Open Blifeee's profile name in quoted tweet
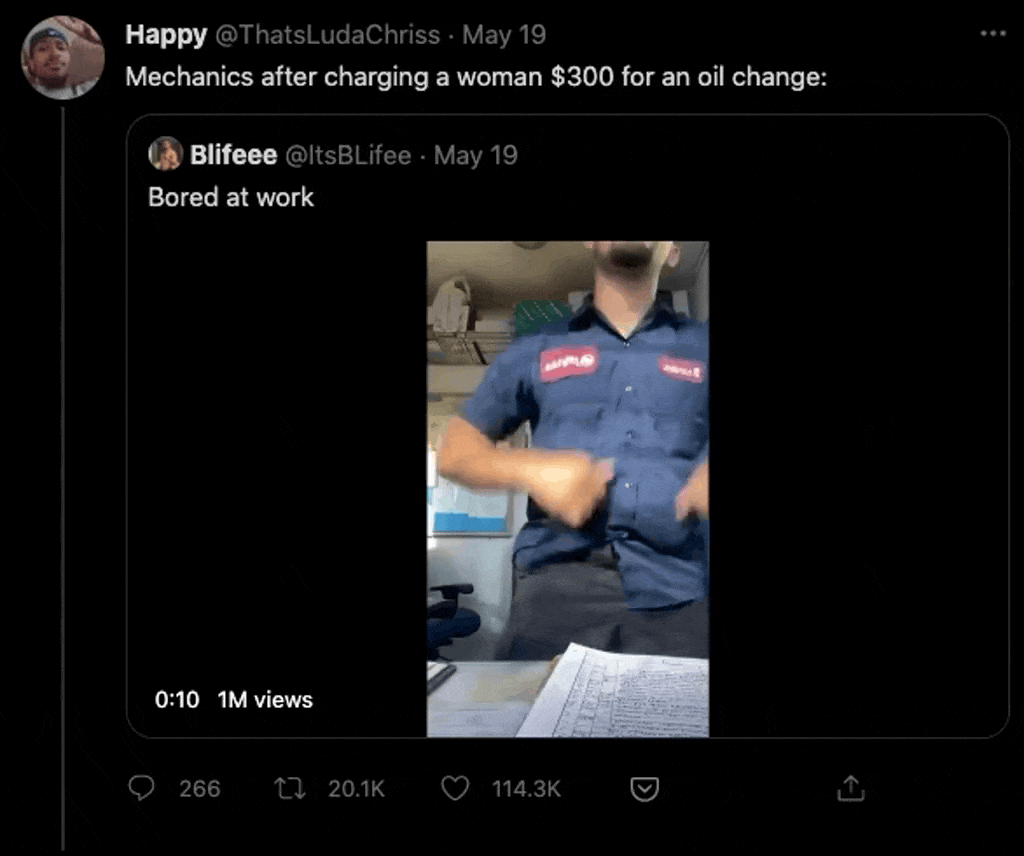1024x856 pixels. 233,155
